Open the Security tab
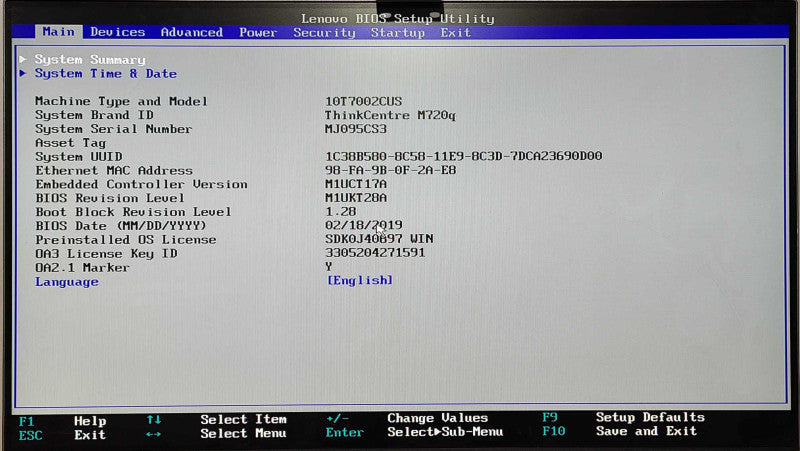The image size is (800, 451). (x=324, y=32)
